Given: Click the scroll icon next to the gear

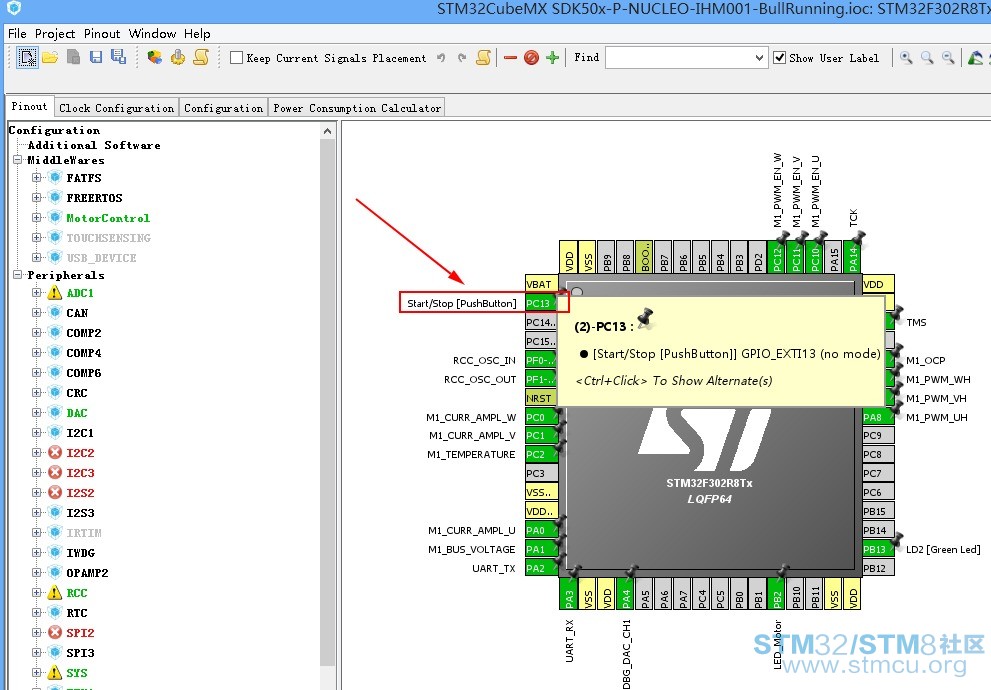Looking at the screenshot, I should pos(201,58).
